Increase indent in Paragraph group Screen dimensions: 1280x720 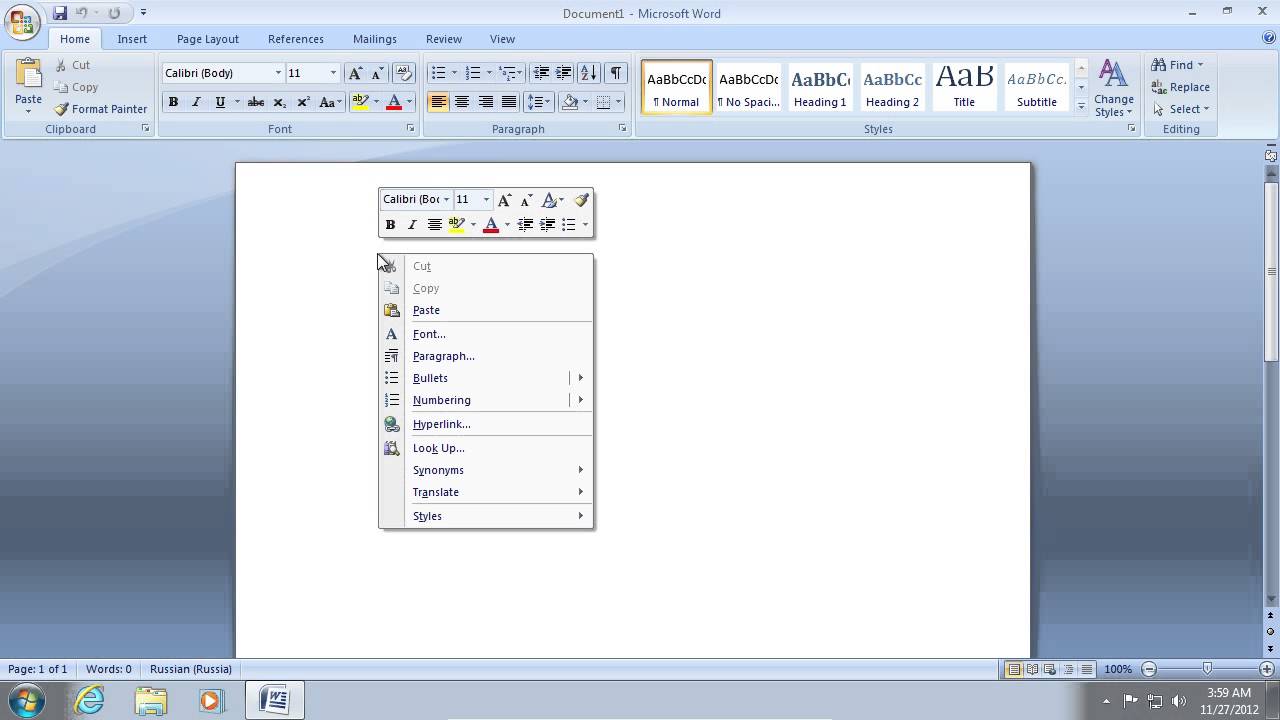tap(564, 73)
